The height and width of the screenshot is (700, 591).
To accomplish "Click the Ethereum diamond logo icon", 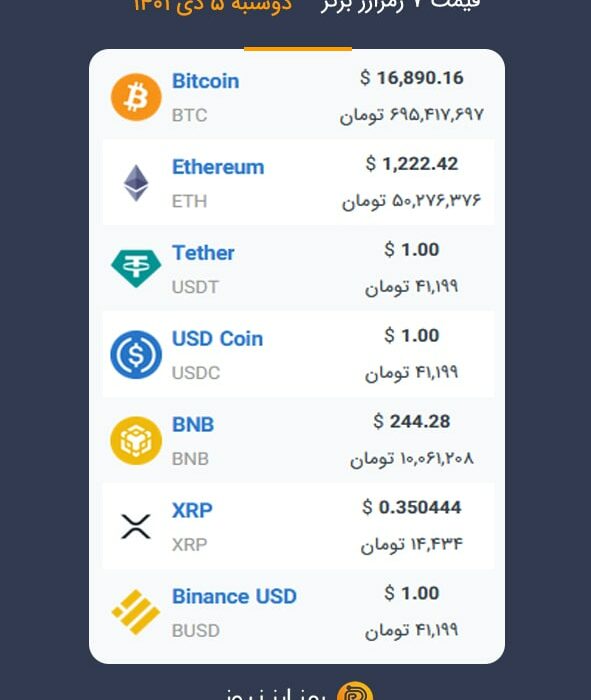I will 136,183.
